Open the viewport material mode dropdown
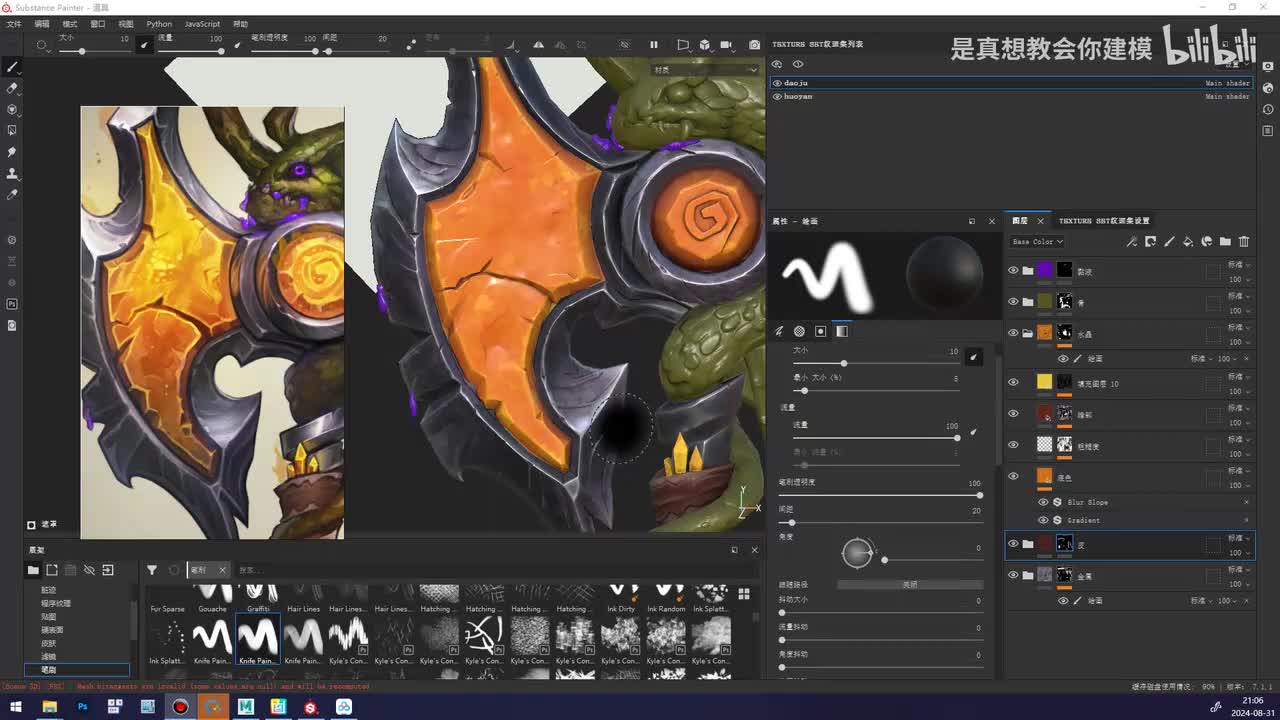 click(706, 70)
